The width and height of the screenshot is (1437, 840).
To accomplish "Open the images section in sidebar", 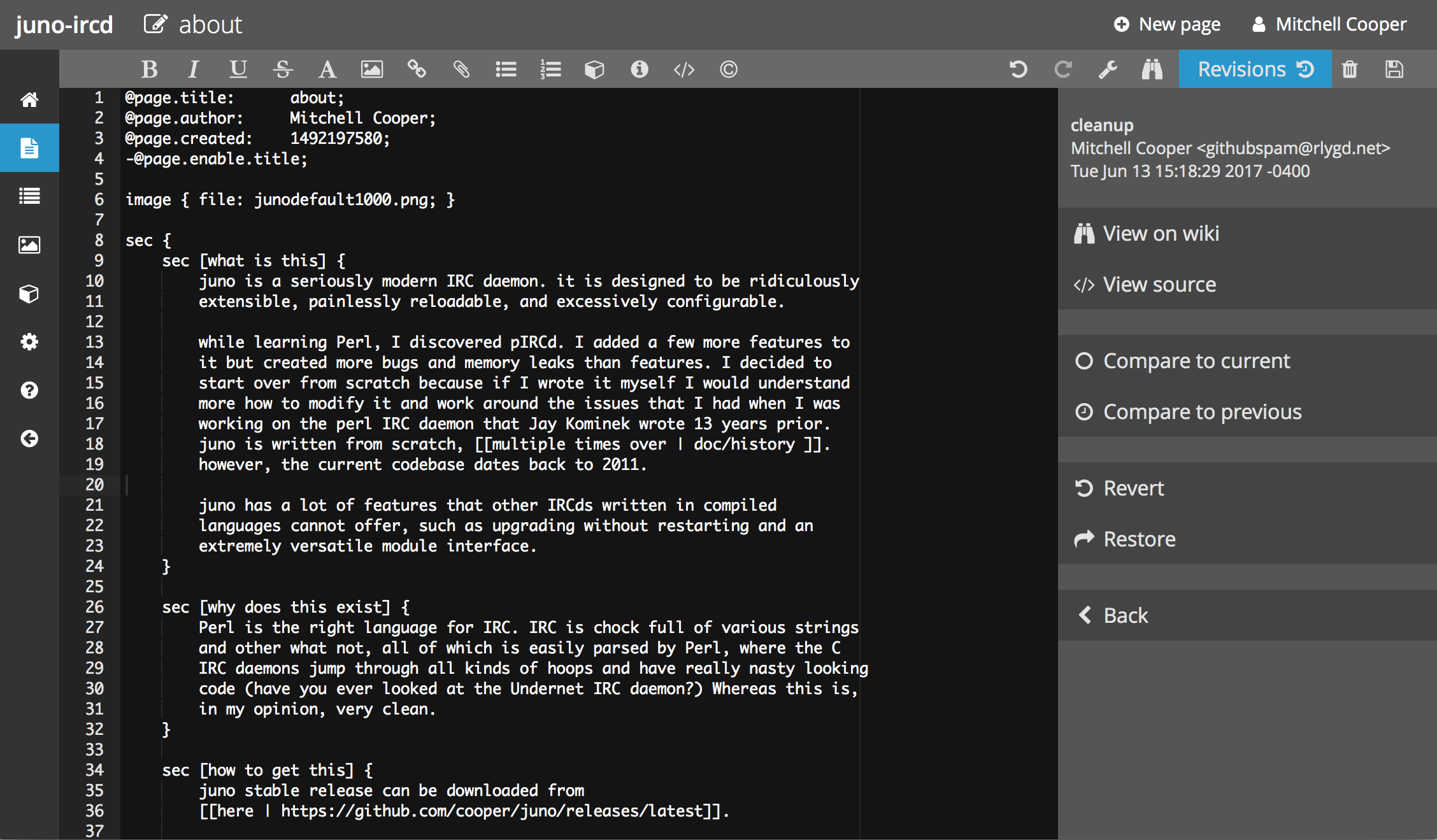I will [x=29, y=245].
